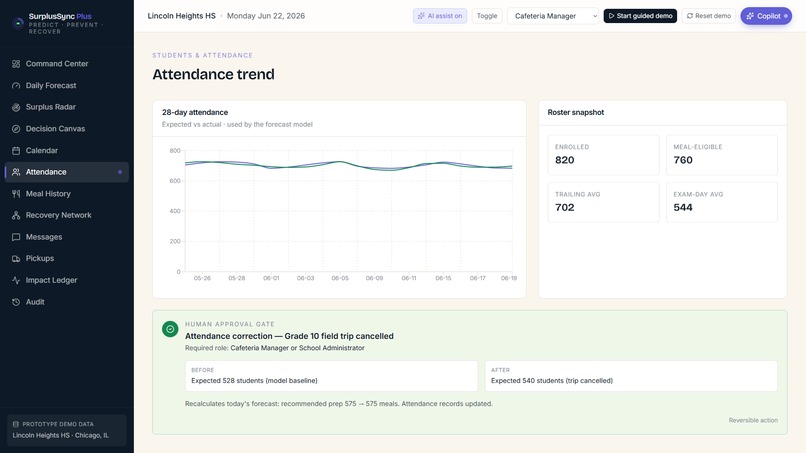Click the Before expected 528 students box

331,376
